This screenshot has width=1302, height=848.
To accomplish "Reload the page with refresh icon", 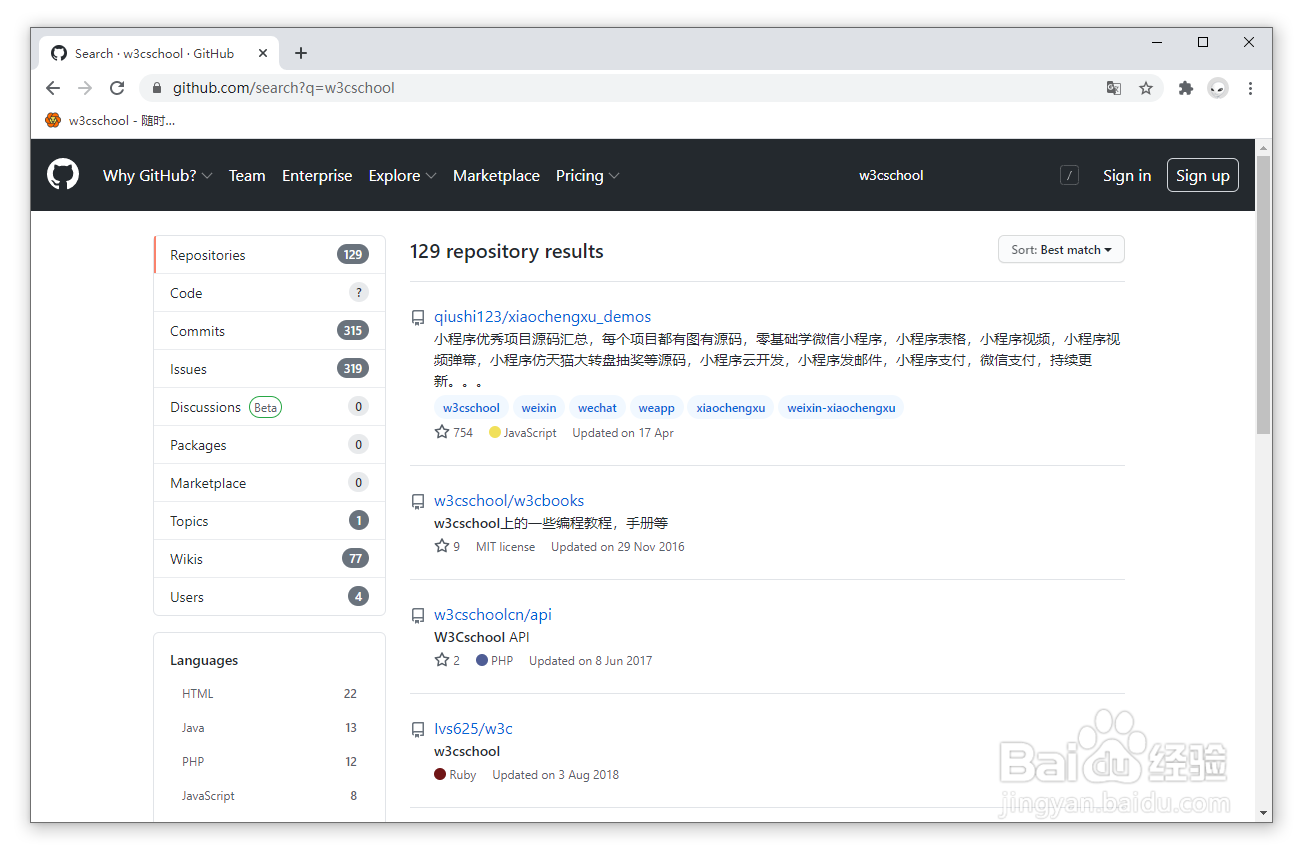I will (117, 88).
